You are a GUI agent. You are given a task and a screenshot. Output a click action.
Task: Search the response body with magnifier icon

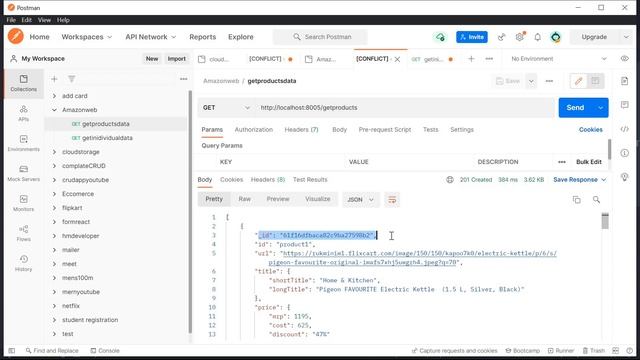pyautogui.click(x=596, y=200)
